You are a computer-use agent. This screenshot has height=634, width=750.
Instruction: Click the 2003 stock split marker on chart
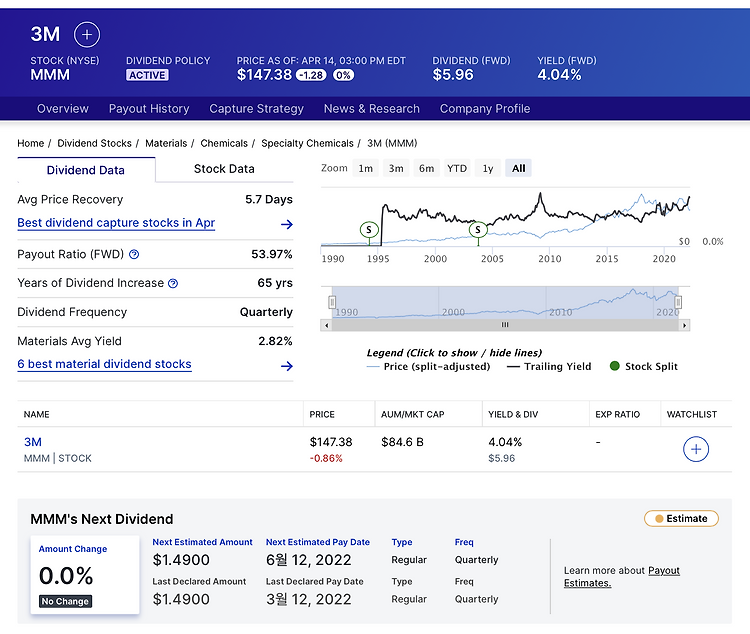coord(478,230)
